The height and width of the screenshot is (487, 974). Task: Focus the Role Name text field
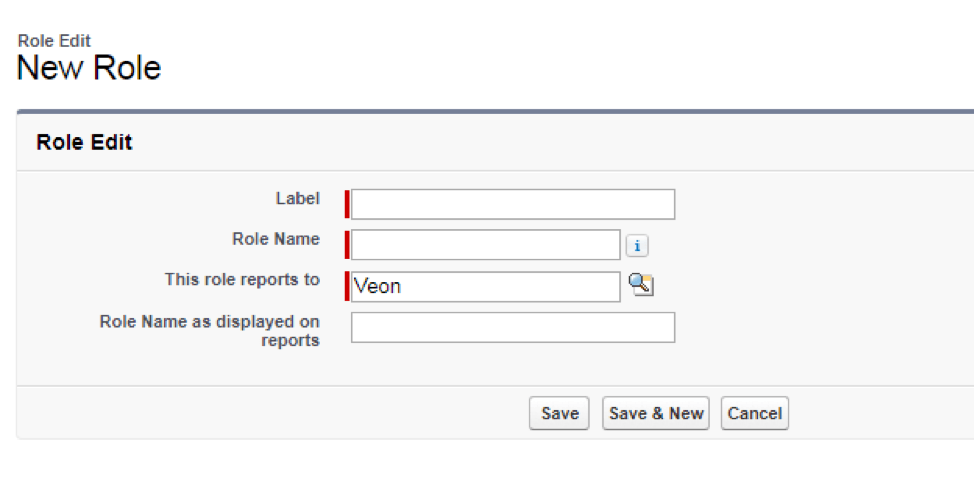(x=485, y=245)
